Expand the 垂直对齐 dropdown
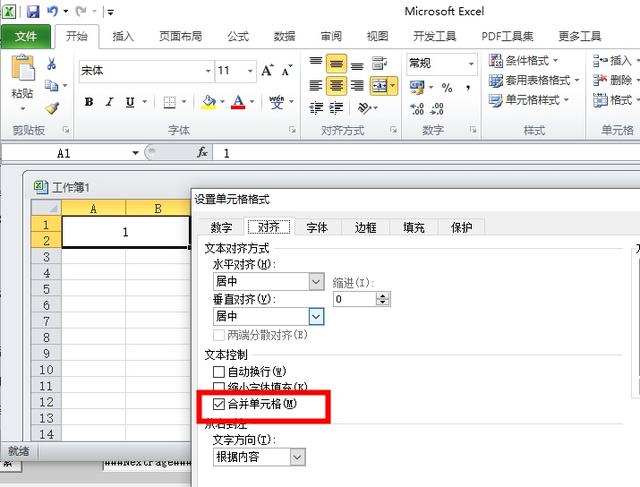 (316, 316)
